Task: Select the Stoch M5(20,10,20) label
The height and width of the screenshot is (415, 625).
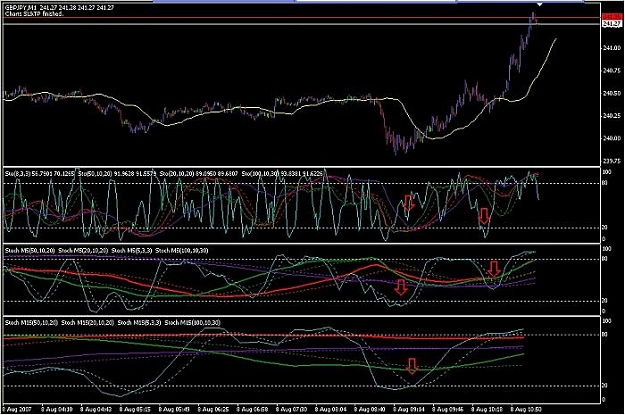Action: point(83,251)
